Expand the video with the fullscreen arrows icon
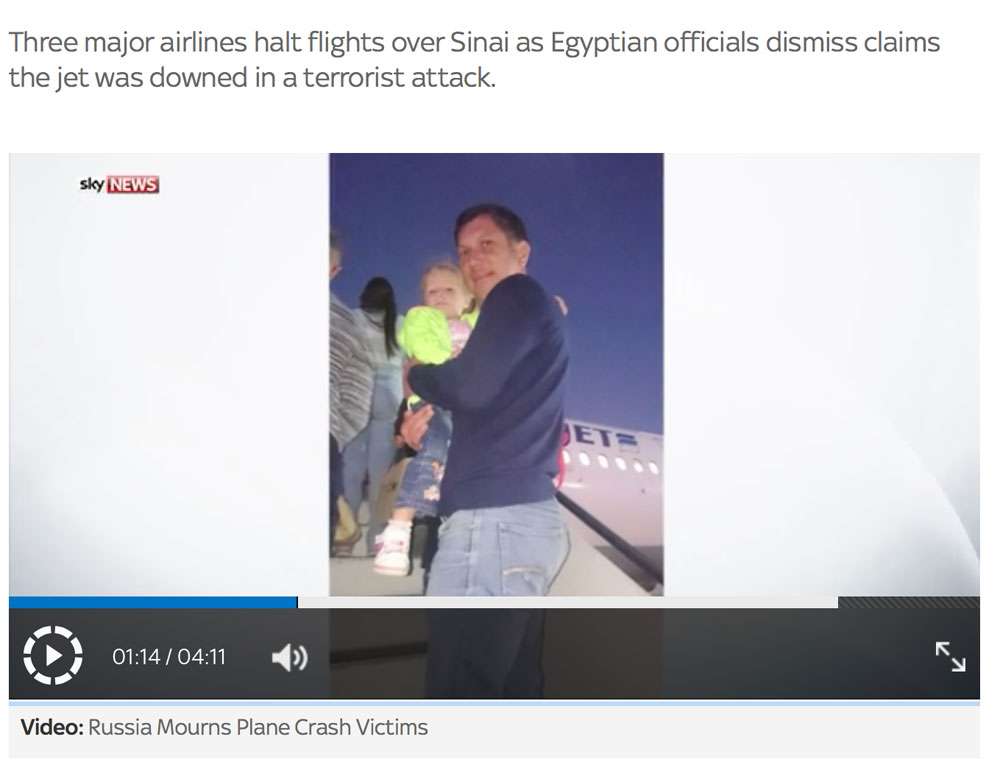Screen dimensions: 1000x759 click(x=950, y=656)
